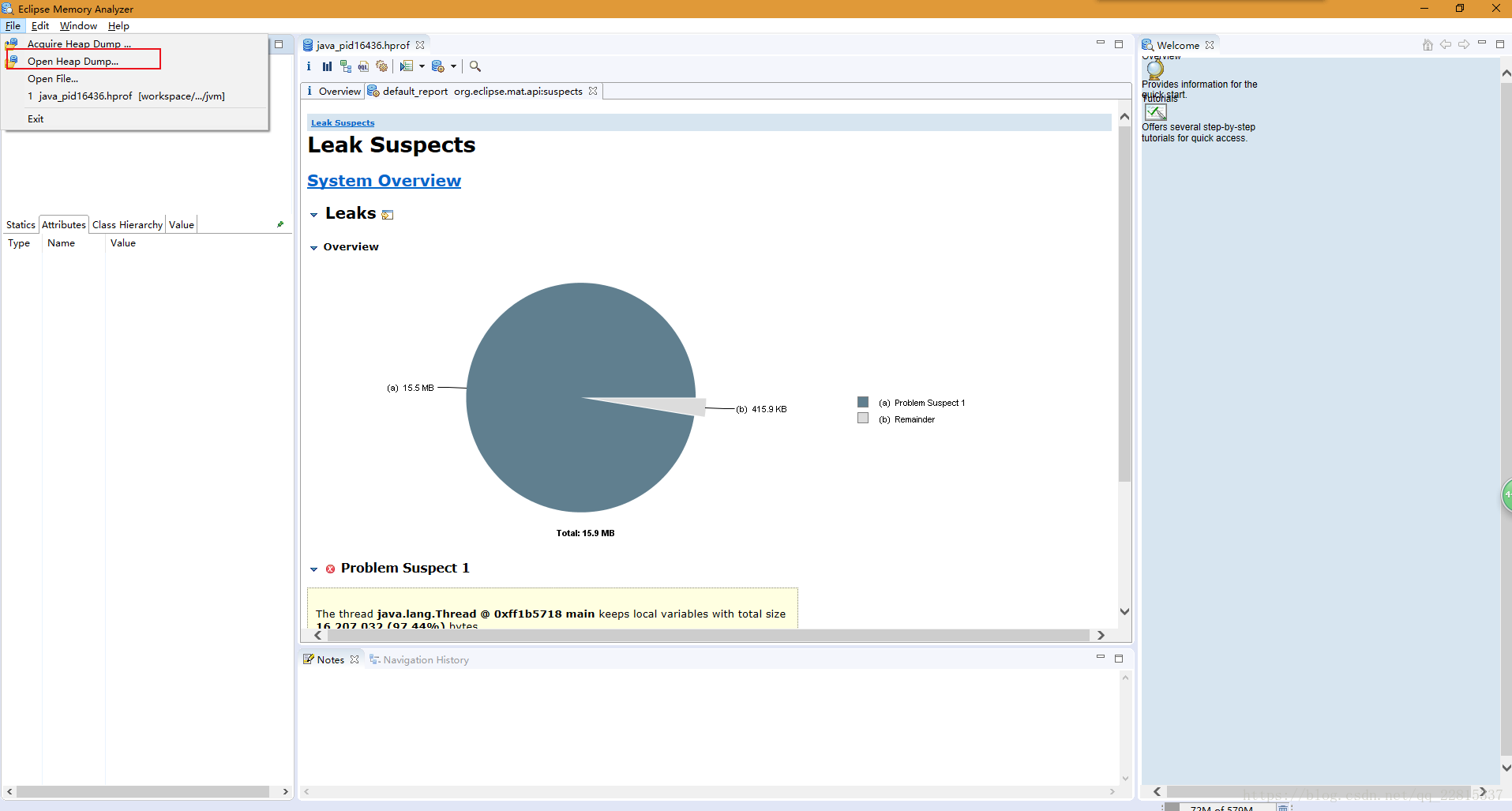The width and height of the screenshot is (1512, 811).
Task: Switch to the Attributes tab
Action: [x=64, y=224]
